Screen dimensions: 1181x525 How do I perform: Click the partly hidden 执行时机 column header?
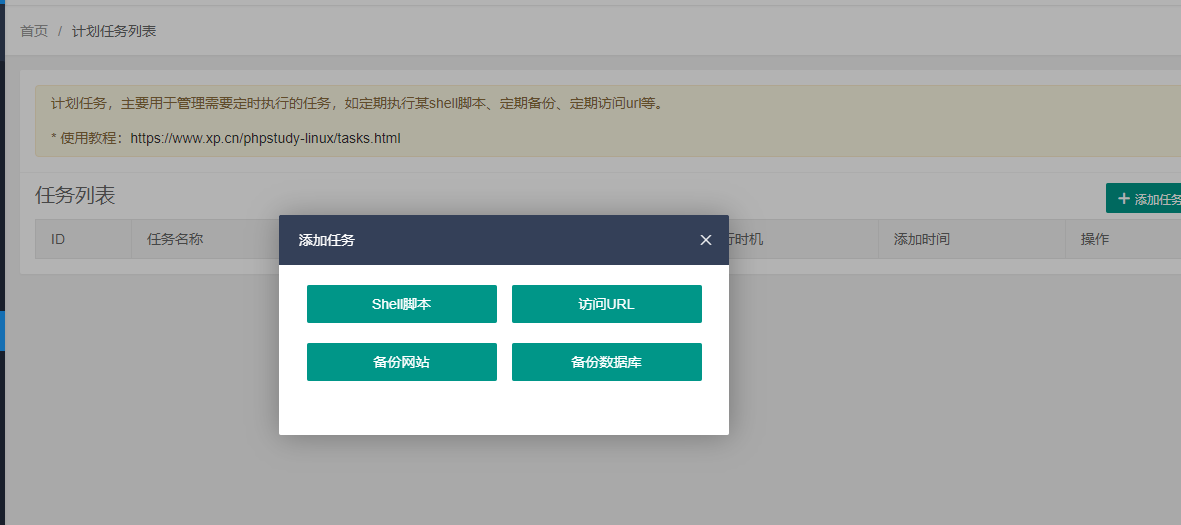(x=746, y=240)
